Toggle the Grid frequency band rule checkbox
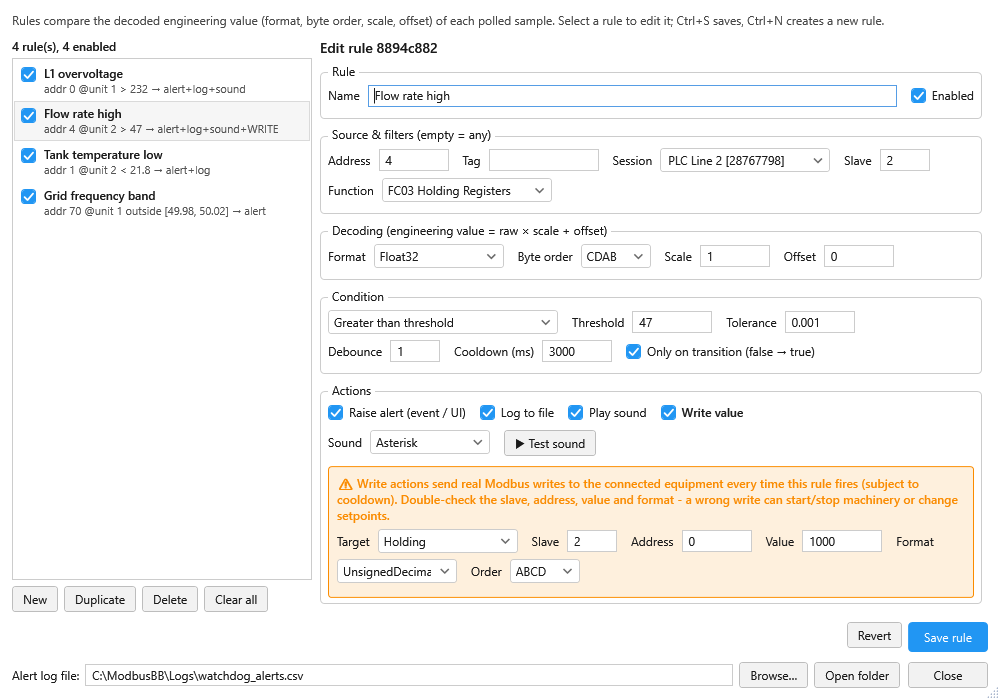The width and height of the screenshot is (1000, 700). [x=29, y=196]
